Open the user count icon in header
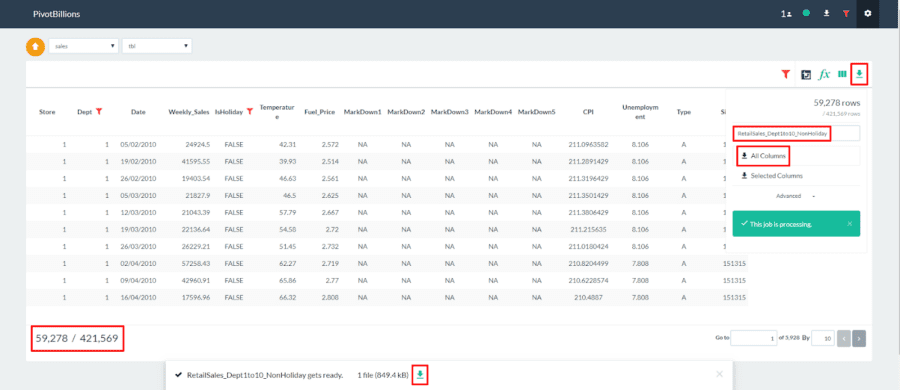Image resolution: width=900 pixels, height=390 pixels. (786, 13)
